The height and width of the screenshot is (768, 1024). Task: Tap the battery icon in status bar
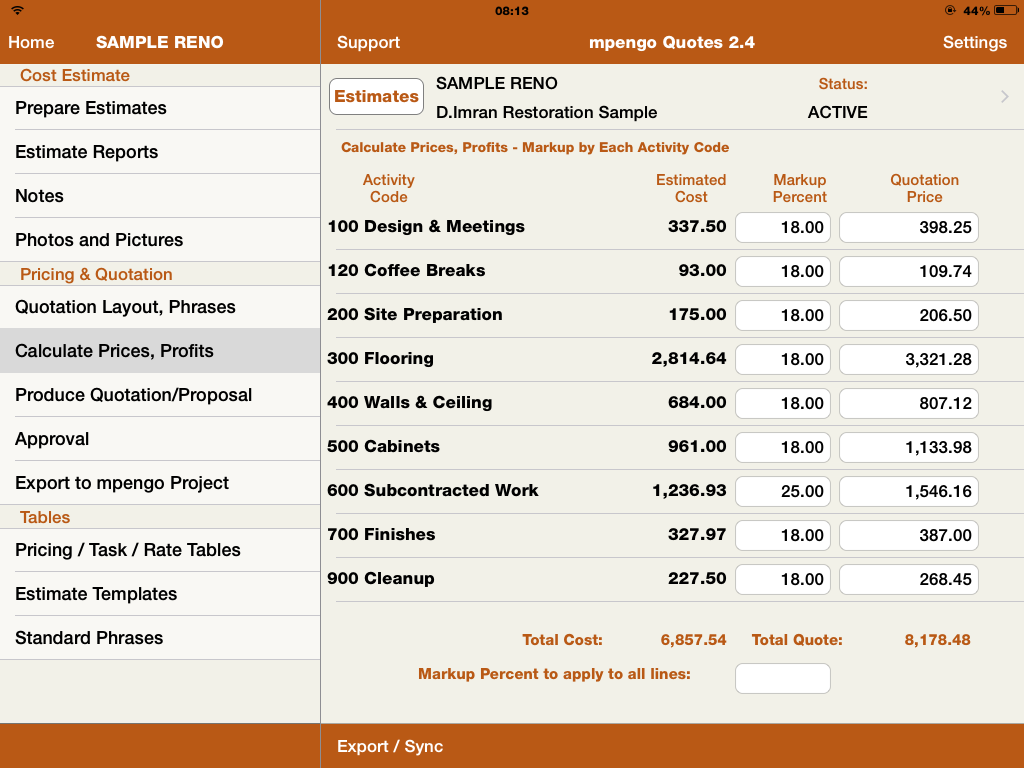pyautogui.click(x=1004, y=11)
